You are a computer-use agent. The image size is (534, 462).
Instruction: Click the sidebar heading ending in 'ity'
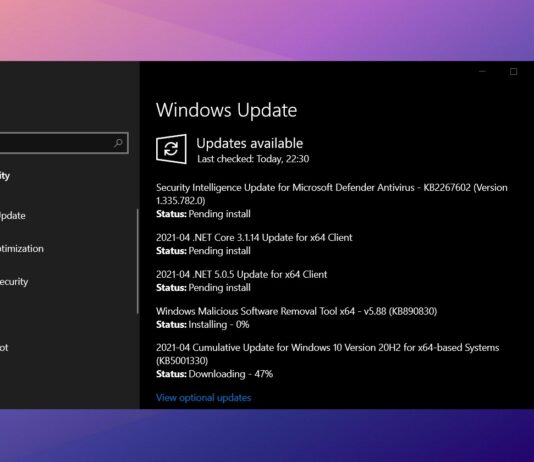(x=5, y=176)
